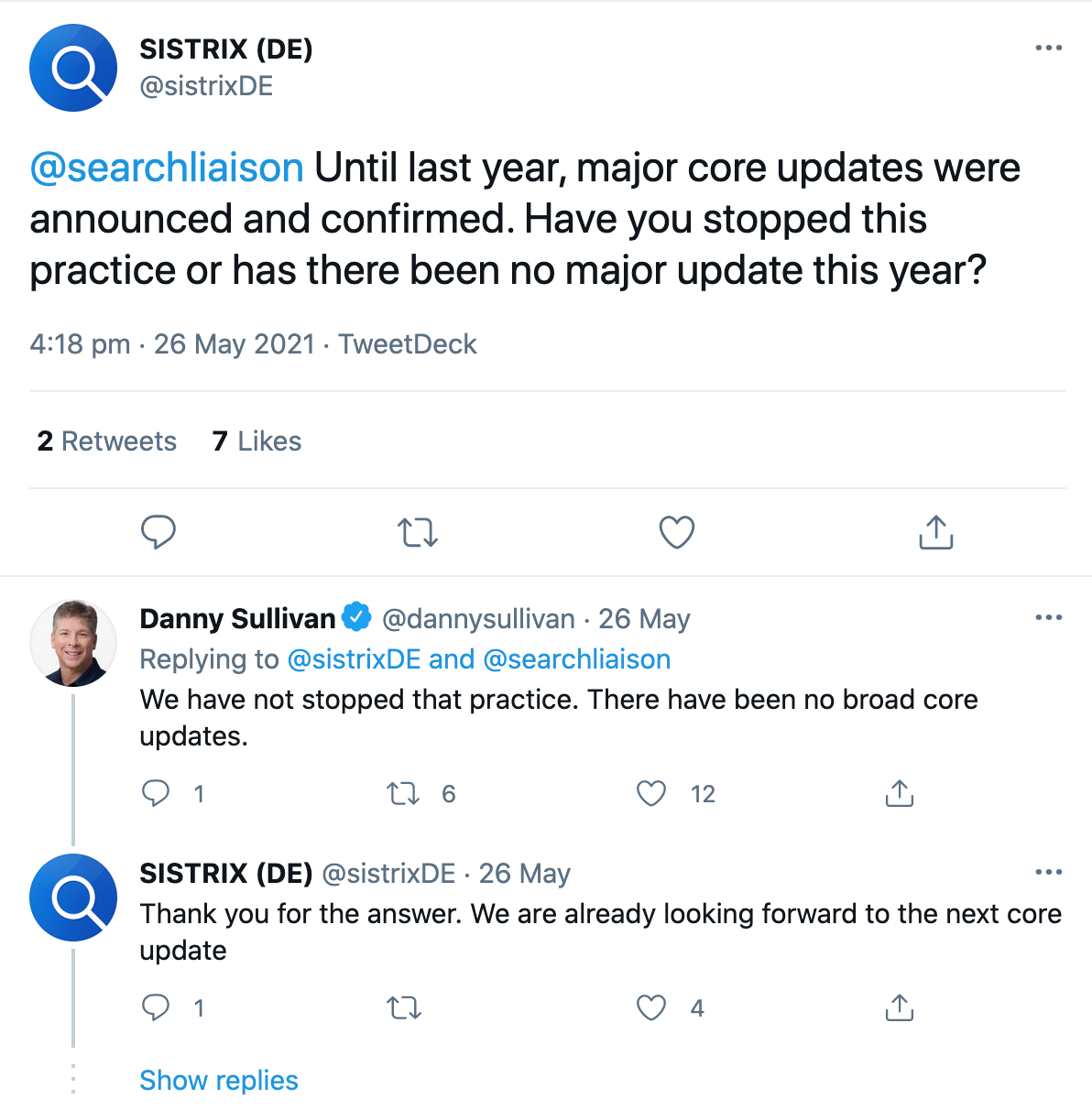Retweet SISTRIX's thank you reply
This screenshot has width=1092, height=1110.
(403, 1008)
